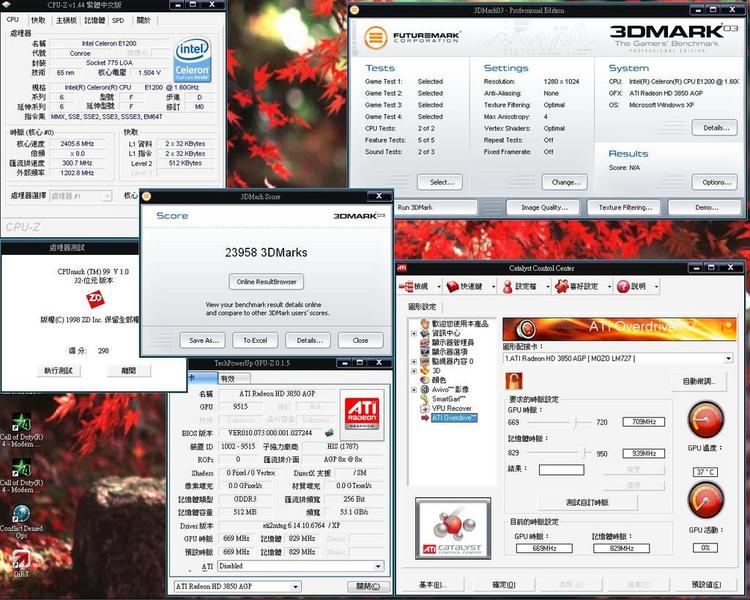Expand the 資訊中心 tree node
The height and width of the screenshot is (600, 750).
[414, 333]
